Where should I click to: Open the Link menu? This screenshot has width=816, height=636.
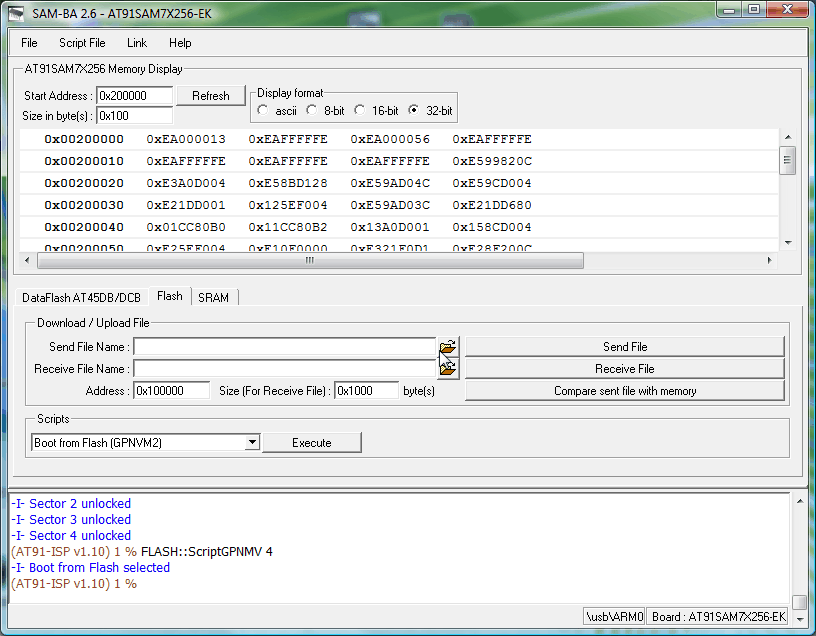137,43
